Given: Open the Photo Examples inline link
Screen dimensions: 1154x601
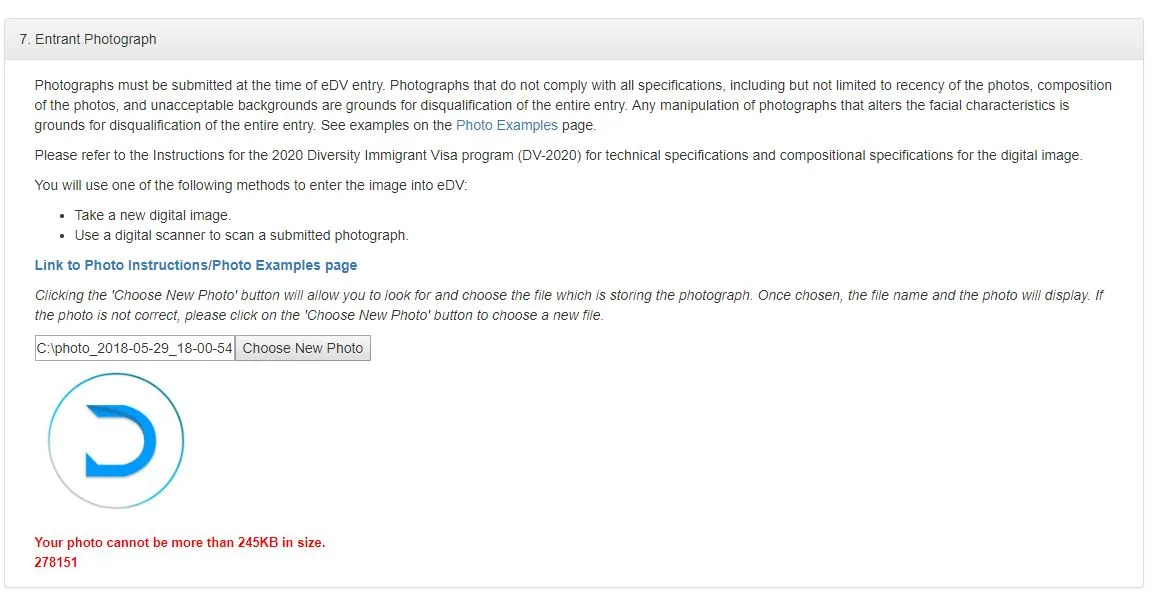Looking at the screenshot, I should [506, 125].
